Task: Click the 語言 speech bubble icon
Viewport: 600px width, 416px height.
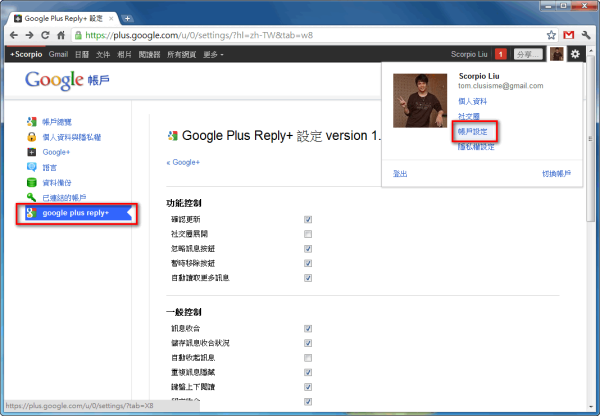Action: 31,167
